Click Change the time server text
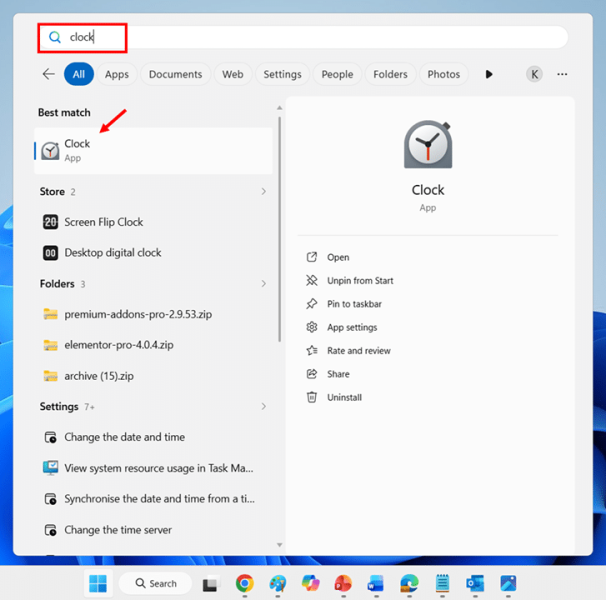This screenshot has height=600, width=606. (x=118, y=530)
